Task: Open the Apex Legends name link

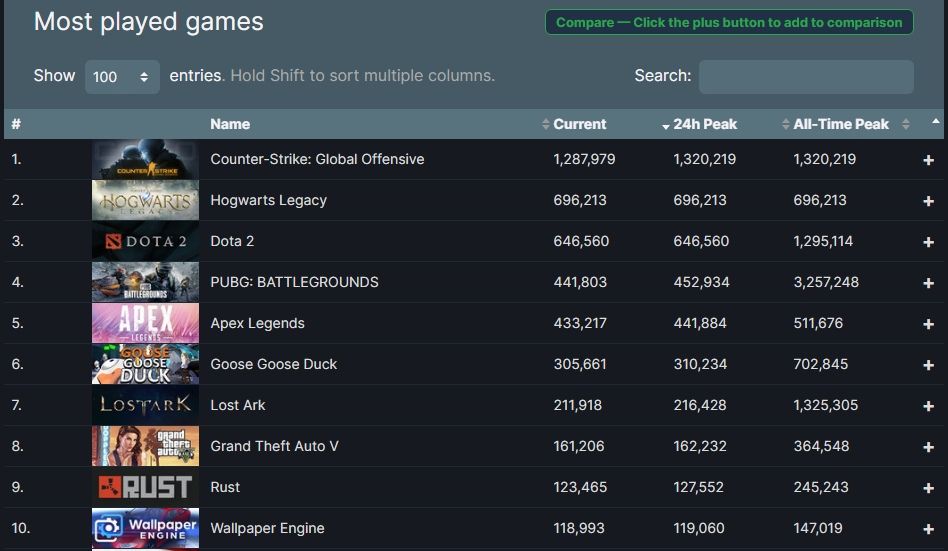Action: [x=257, y=323]
